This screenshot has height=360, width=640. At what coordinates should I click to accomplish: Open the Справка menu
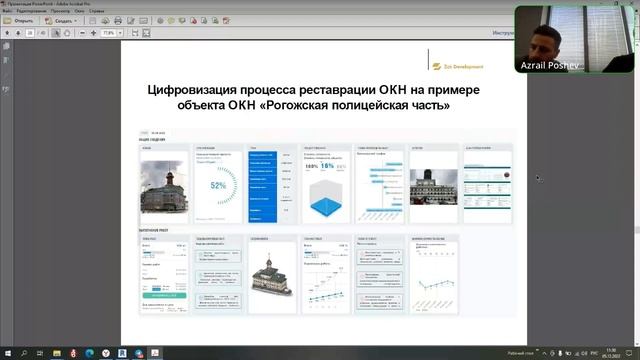97,11
